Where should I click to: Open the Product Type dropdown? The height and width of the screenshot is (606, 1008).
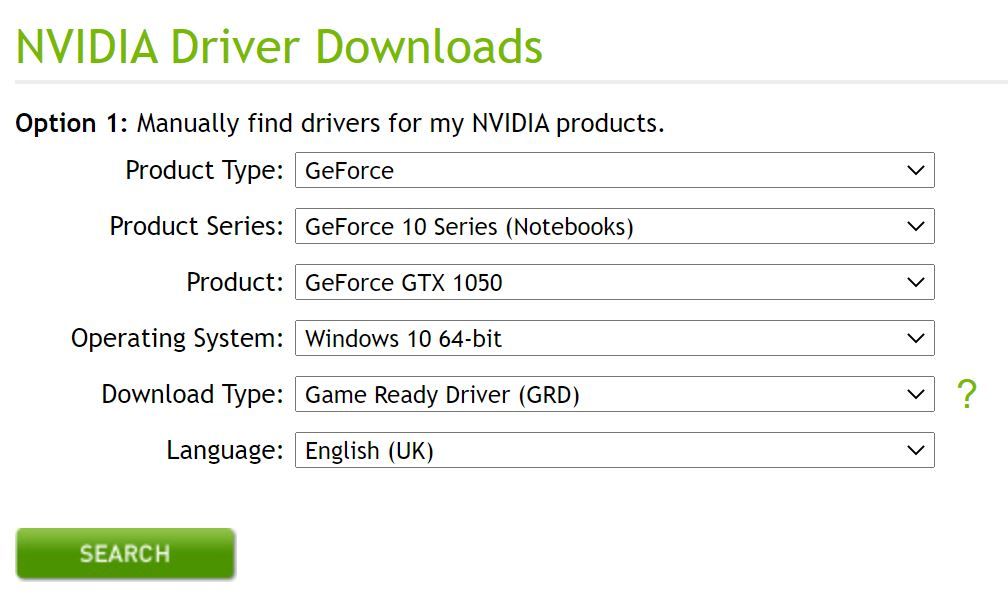click(615, 170)
